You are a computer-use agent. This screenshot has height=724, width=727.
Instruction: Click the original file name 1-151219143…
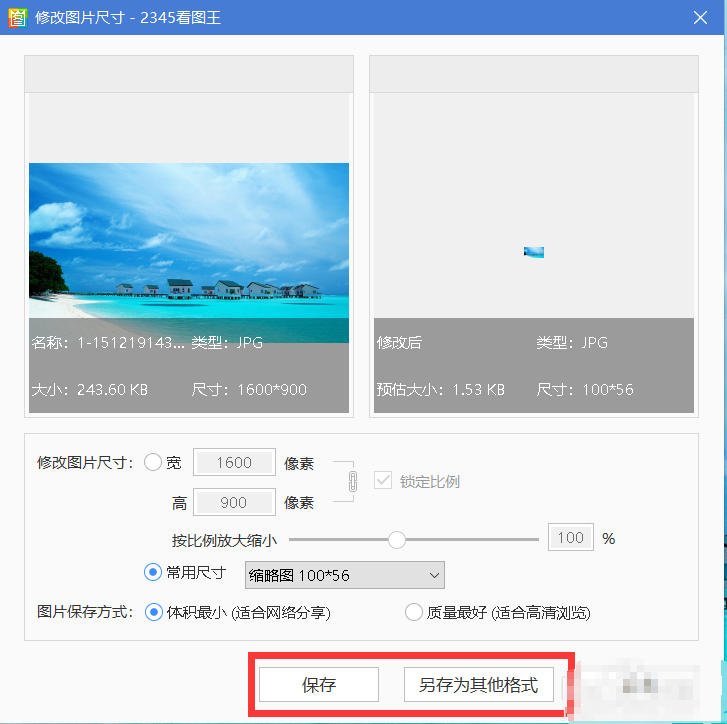click(x=108, y=343)
